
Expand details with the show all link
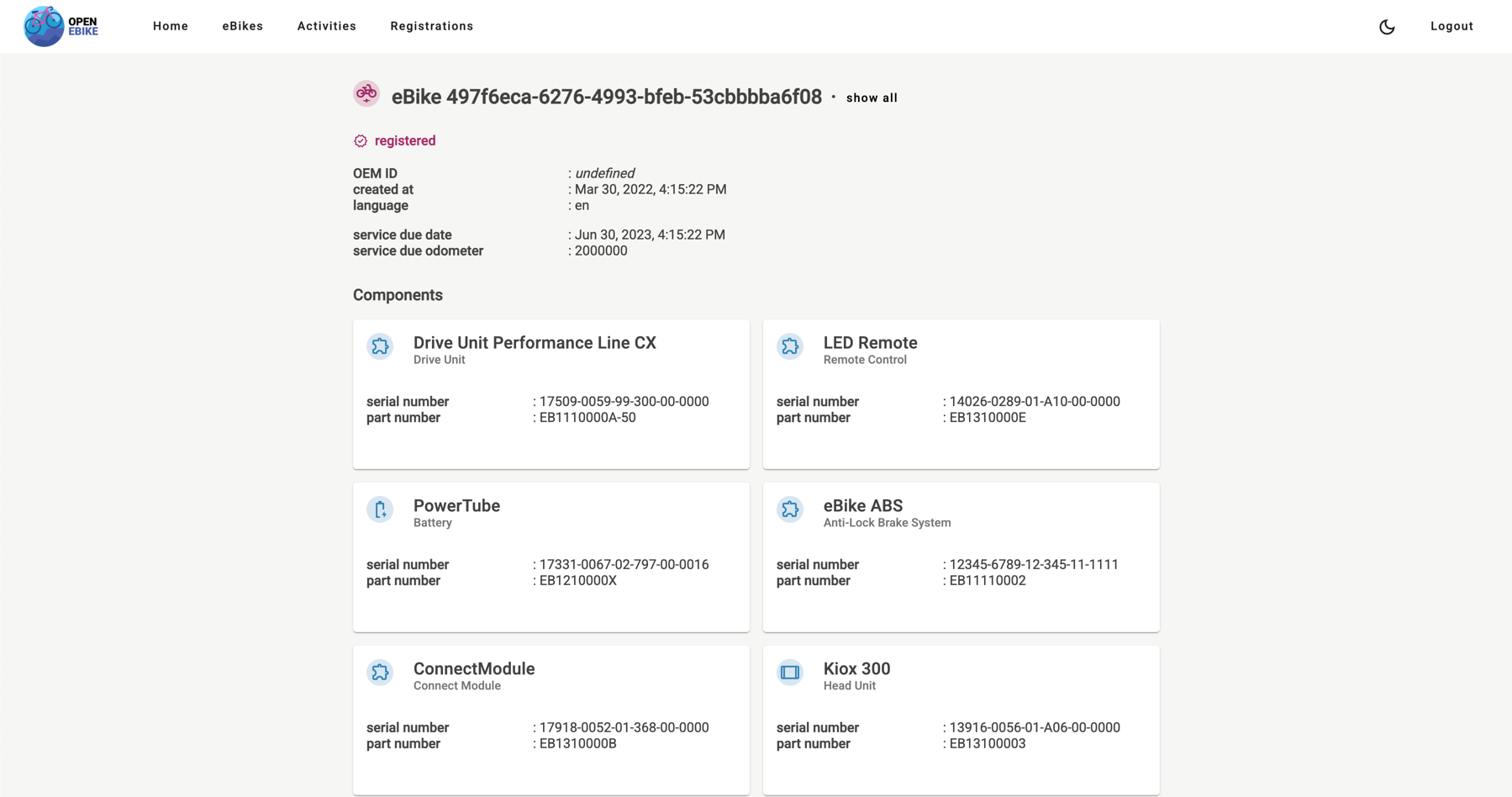(872, 98)
